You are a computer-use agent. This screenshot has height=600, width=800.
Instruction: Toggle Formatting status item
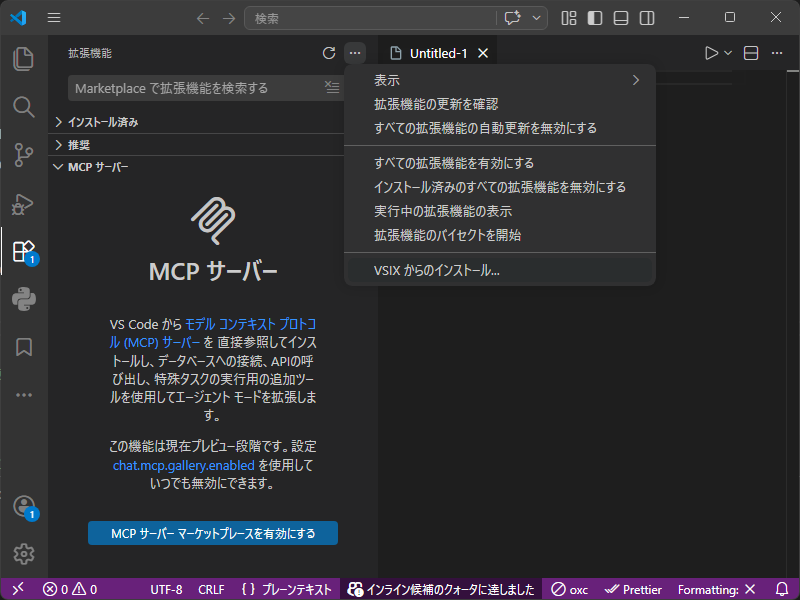click(x=716, y=590)
